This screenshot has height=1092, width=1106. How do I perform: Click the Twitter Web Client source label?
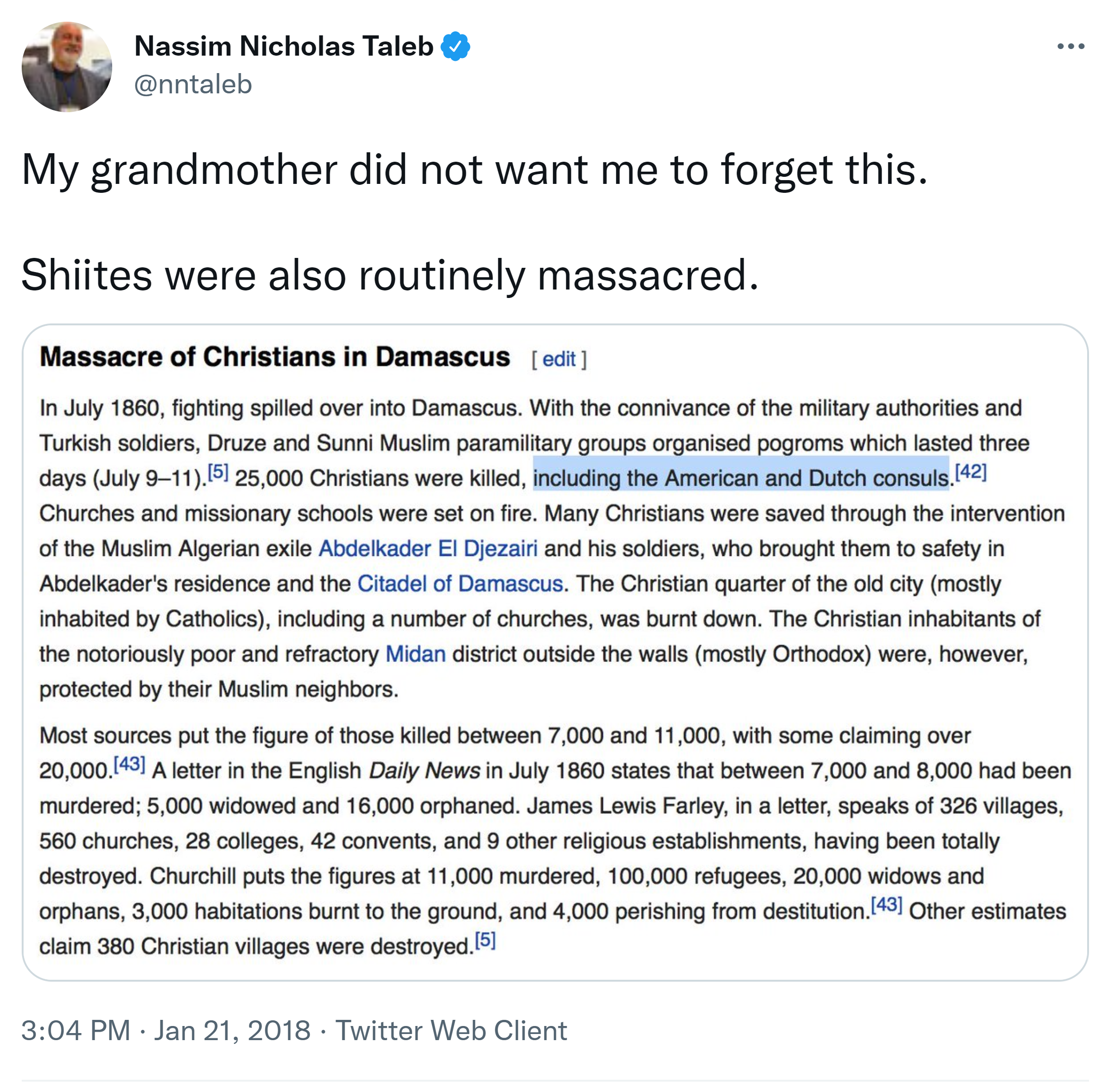pyautogui.click(x=451, y=1031)
